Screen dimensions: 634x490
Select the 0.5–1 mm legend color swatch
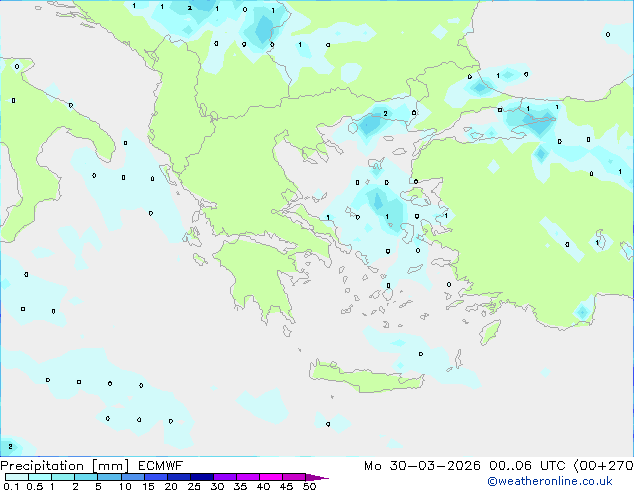(40, 477)
